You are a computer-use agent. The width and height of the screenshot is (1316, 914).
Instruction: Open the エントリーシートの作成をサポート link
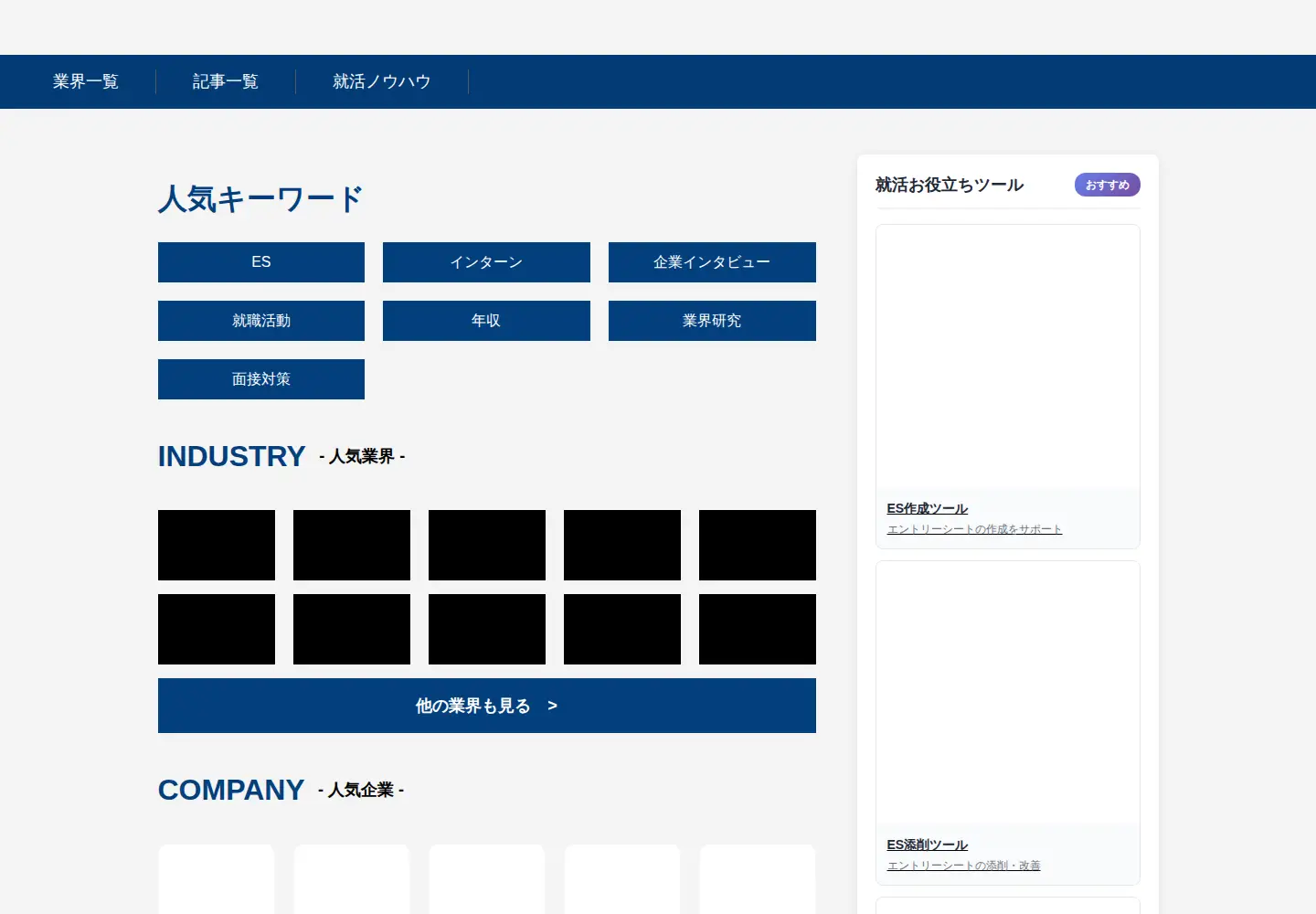(974, 529)
